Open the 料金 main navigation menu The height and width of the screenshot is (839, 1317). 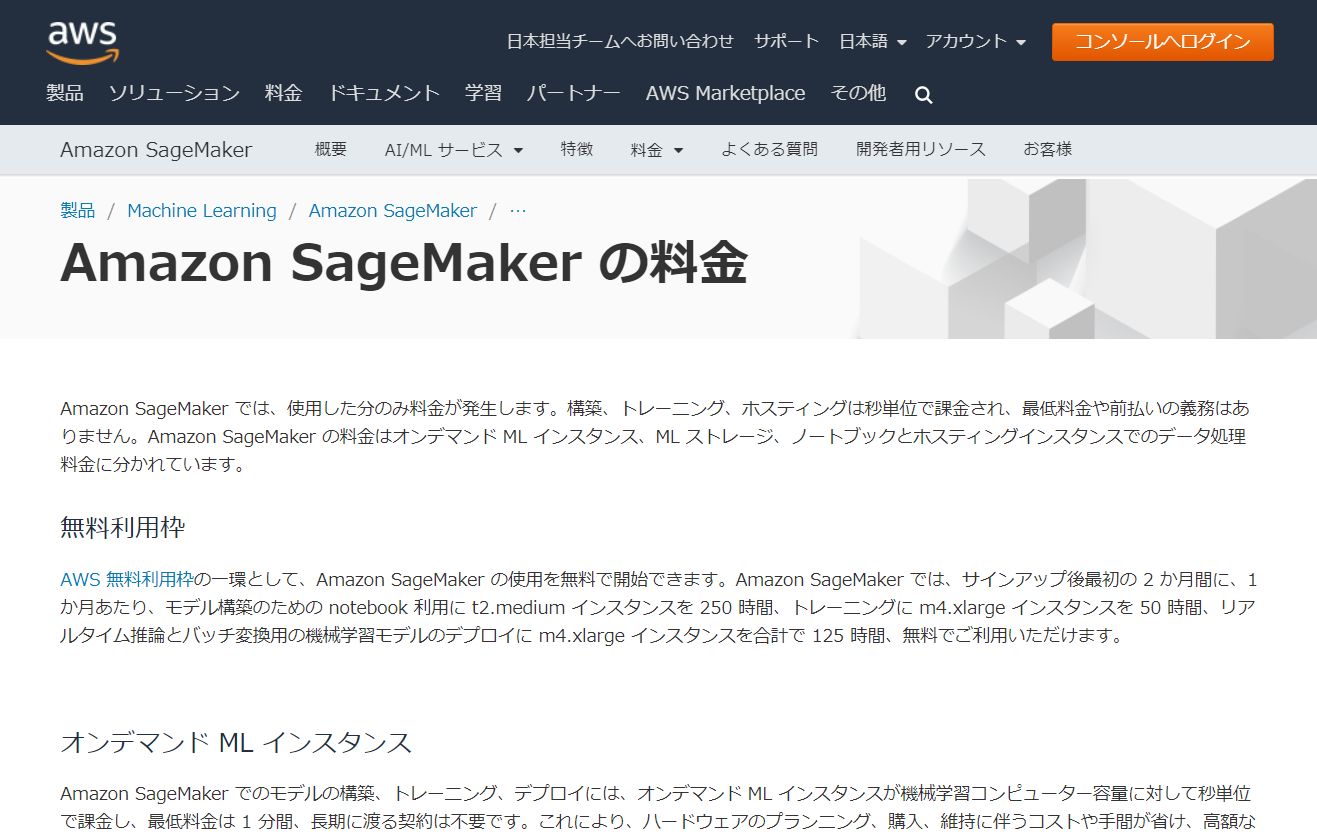(284, 93)
